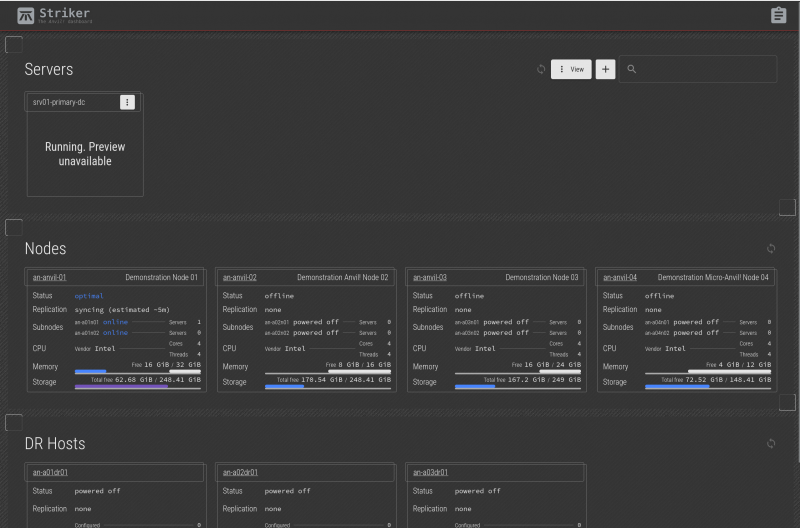The width and height of the screenshot is (800, 528).
Task: Open the an-a02dr01 DR host link
Action: click(240, 472)
